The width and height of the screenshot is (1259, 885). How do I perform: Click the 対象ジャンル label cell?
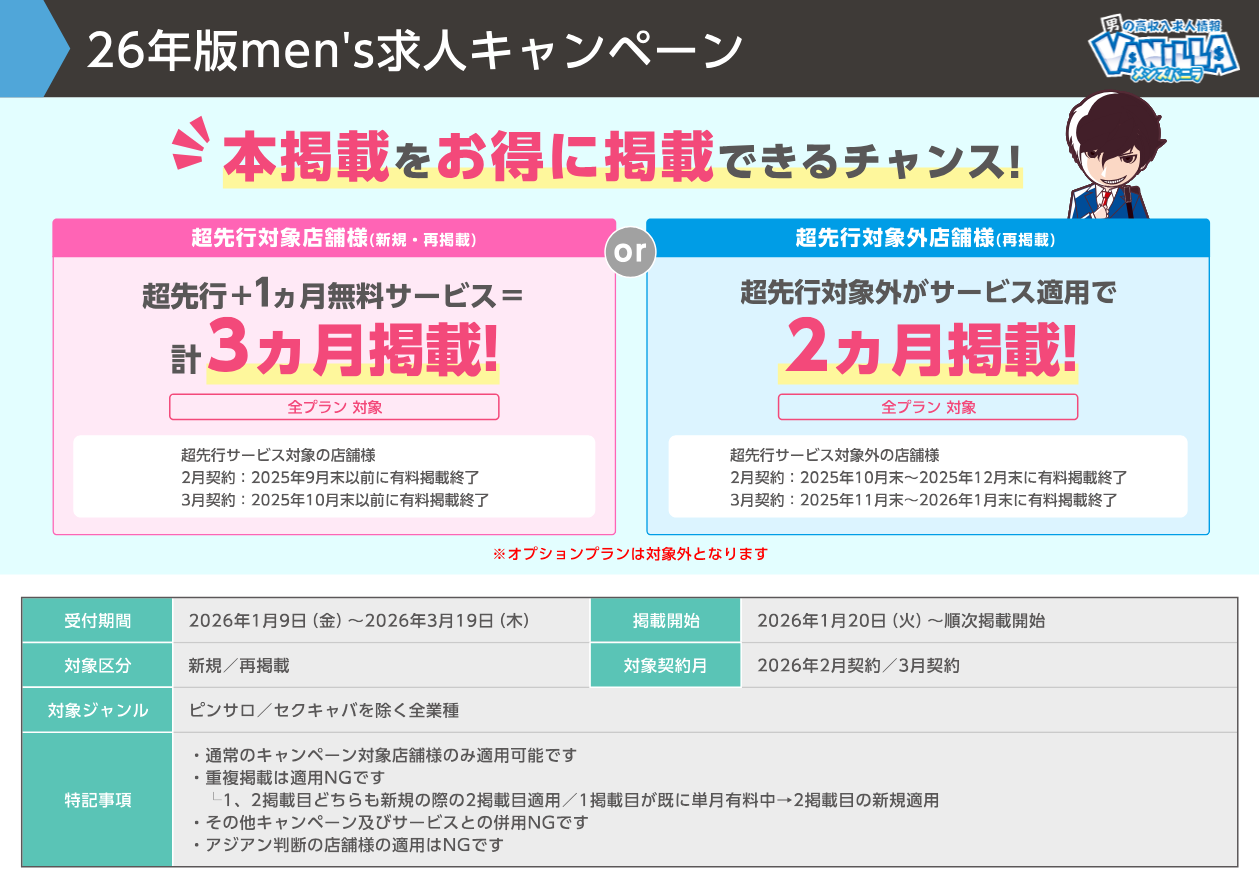click(97, 710)
